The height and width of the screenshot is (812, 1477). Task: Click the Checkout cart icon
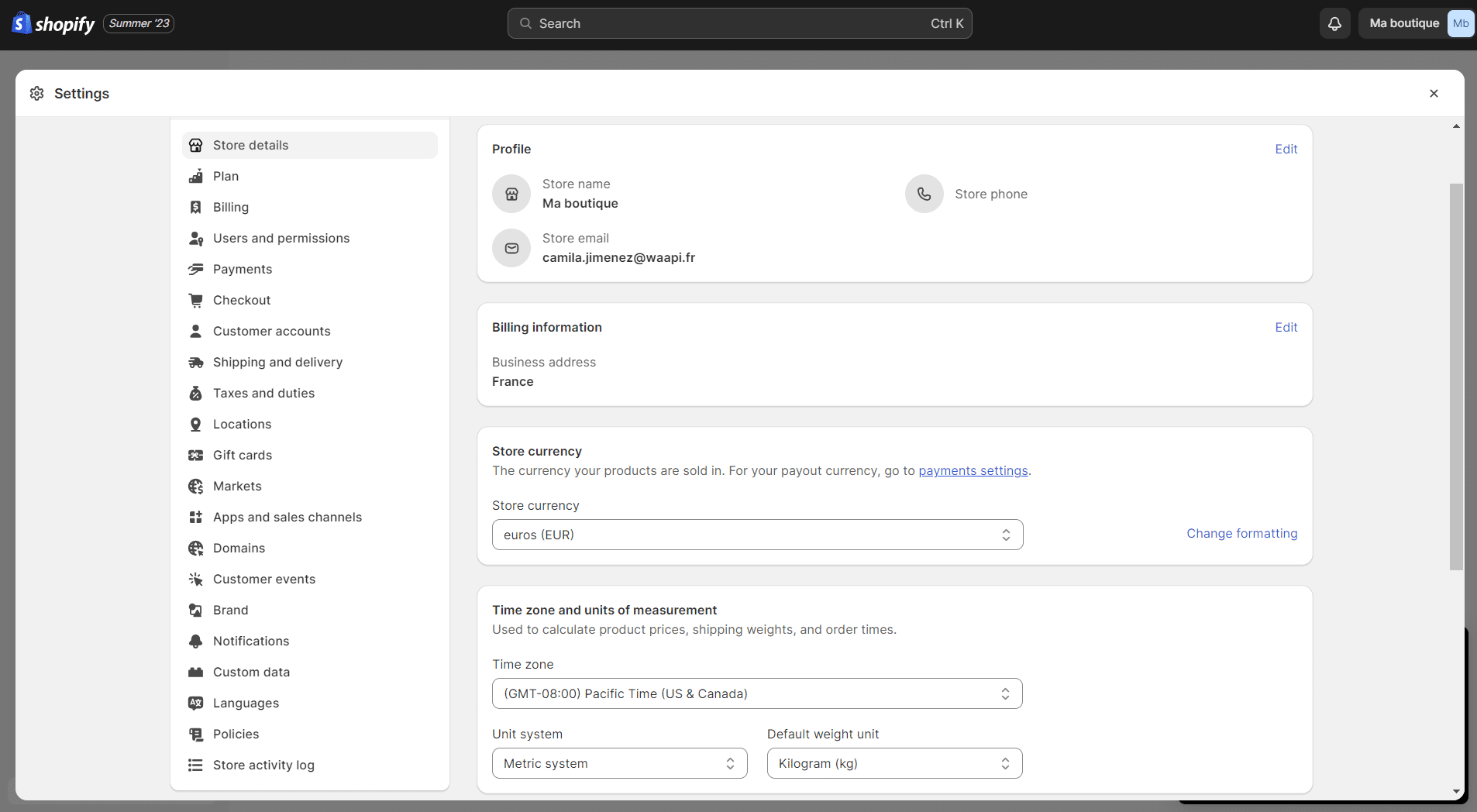click(196, 300)
